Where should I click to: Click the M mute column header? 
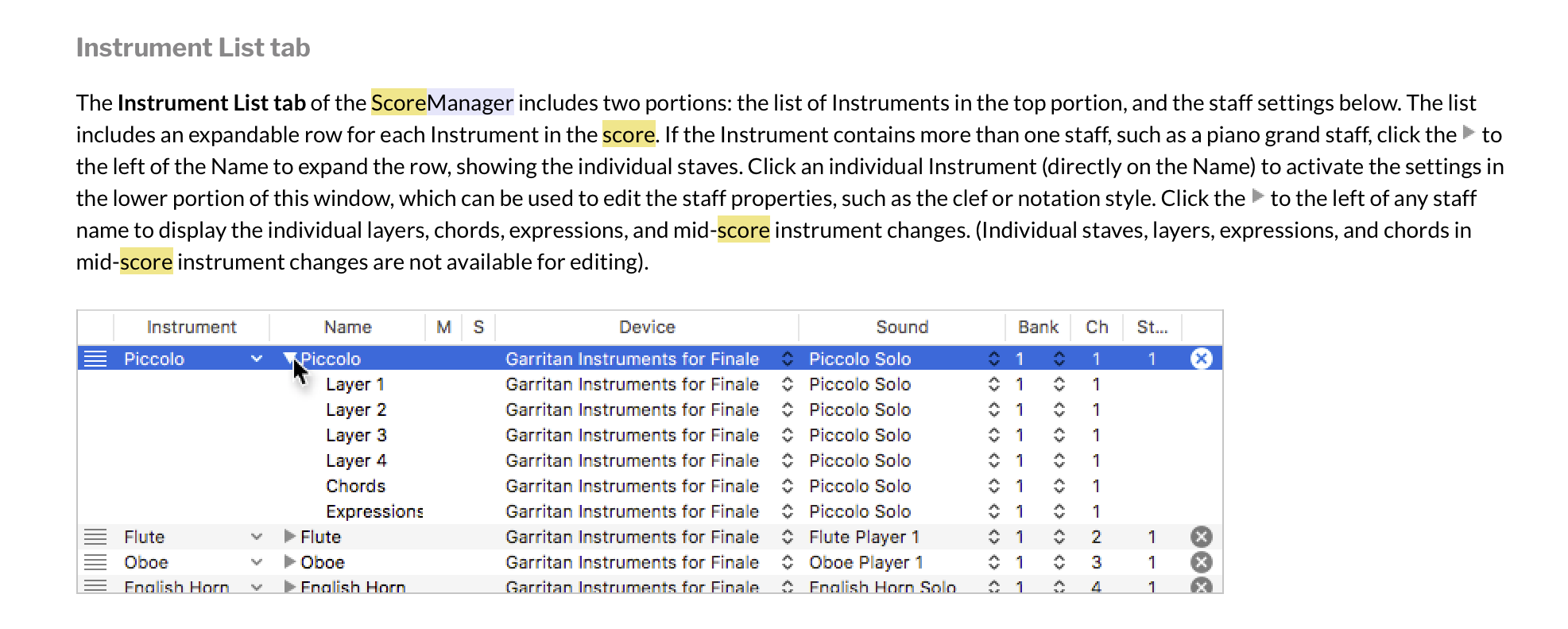[443, 327]
